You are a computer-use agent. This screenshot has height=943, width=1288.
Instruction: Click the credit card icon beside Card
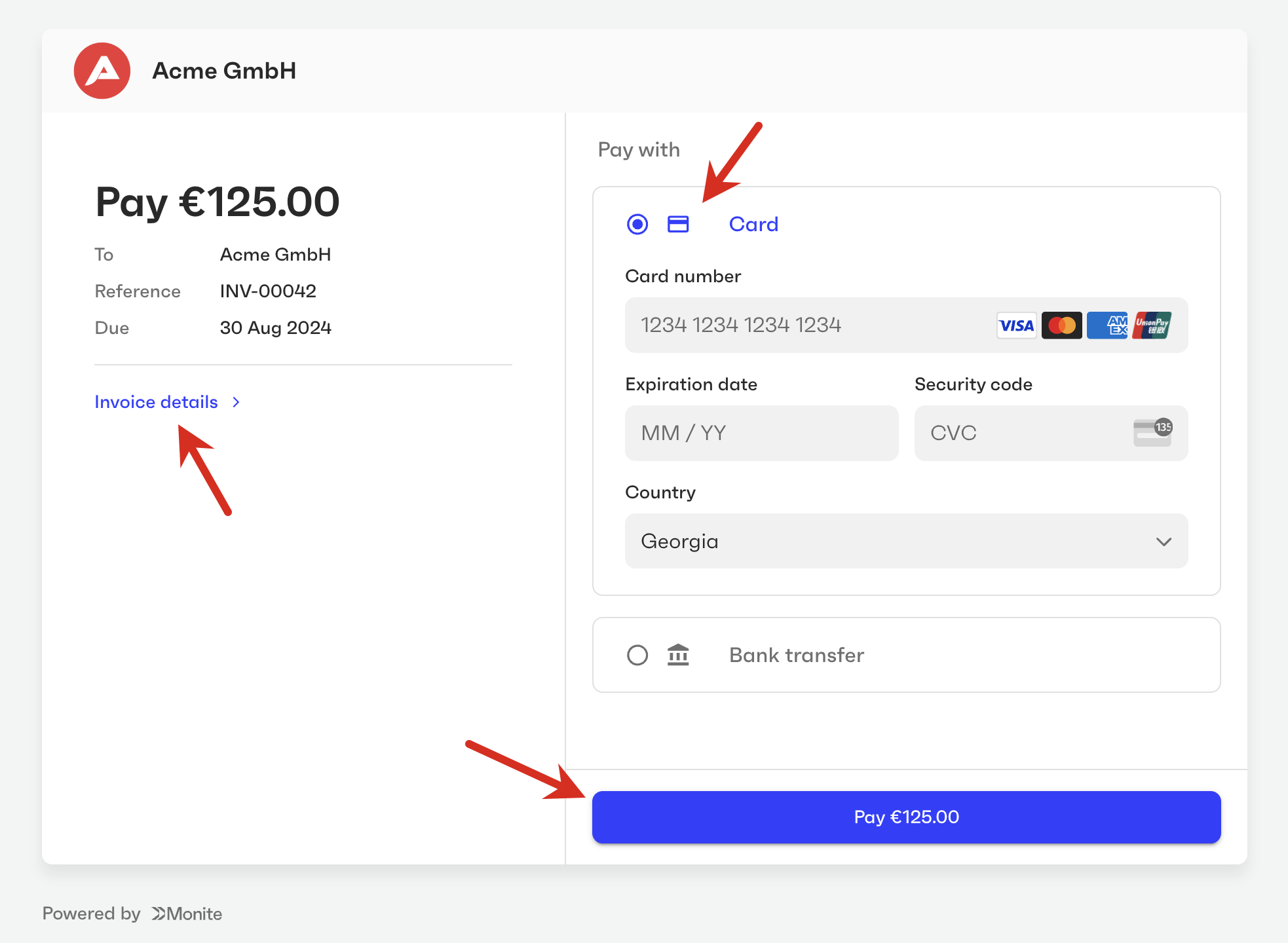coord(678,225)
